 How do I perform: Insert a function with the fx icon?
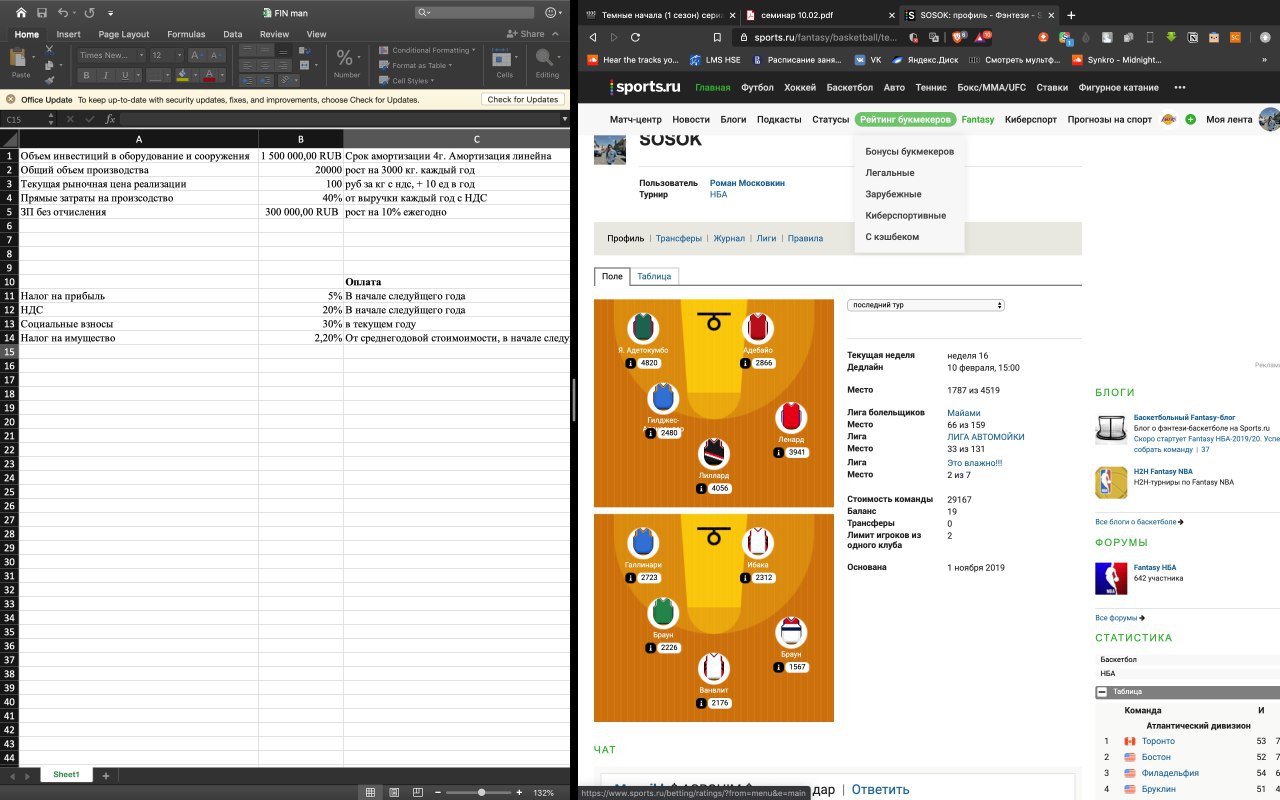pyautogui.click(x=110, y=119)
